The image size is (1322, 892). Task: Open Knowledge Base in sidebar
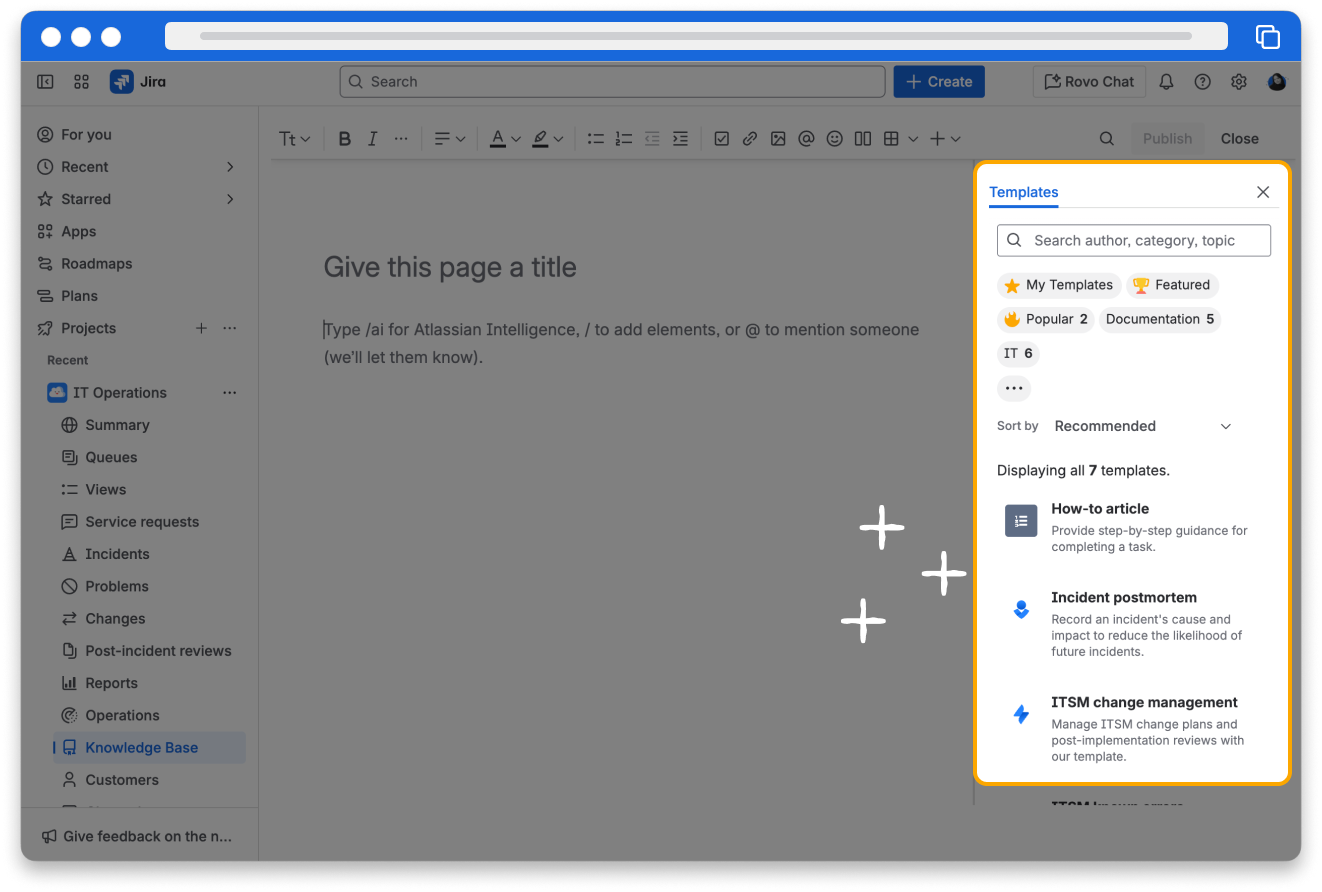point(141,748)
